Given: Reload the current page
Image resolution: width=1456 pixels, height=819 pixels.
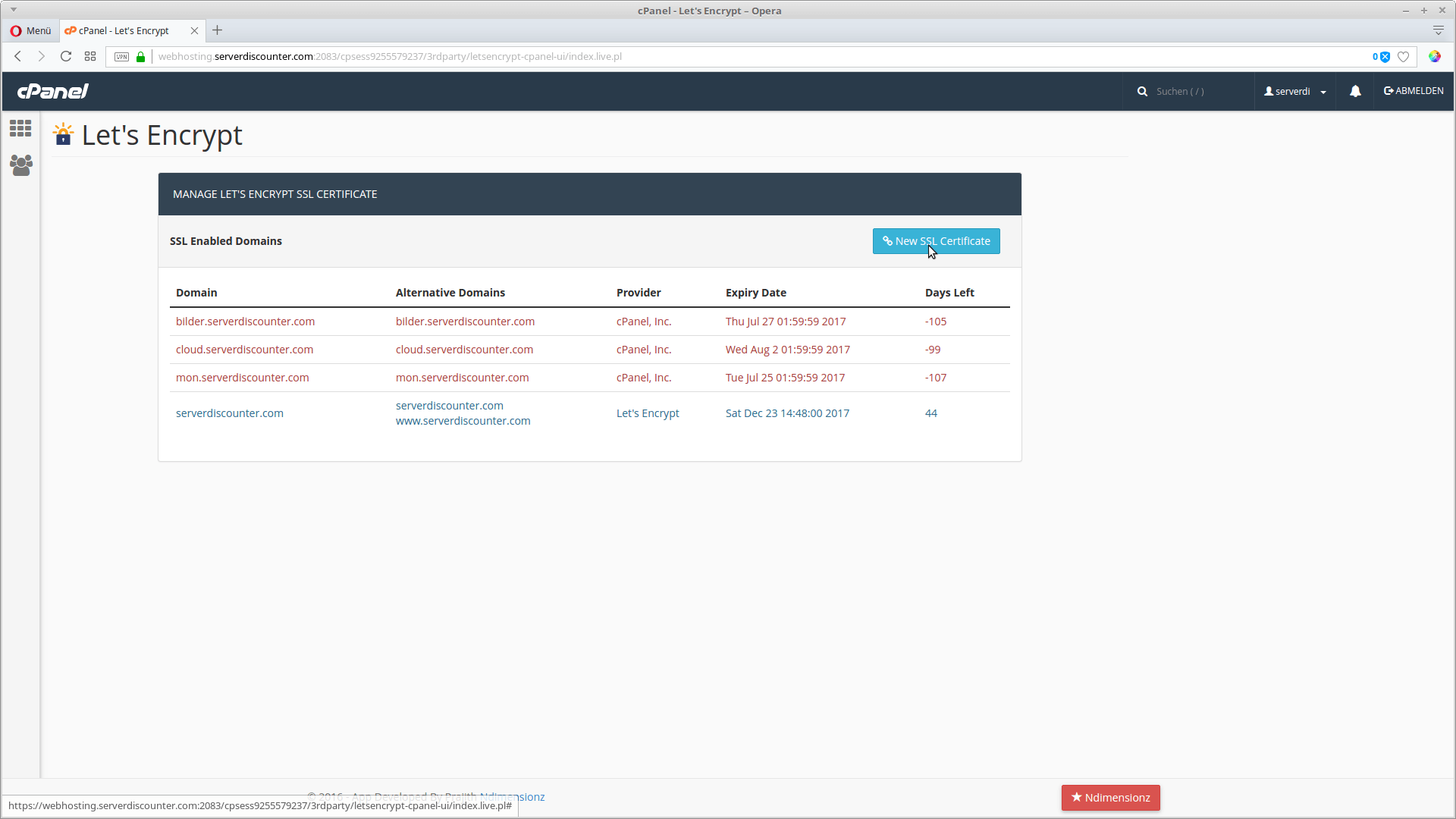Looking at the screenshot, I should 66,56.
